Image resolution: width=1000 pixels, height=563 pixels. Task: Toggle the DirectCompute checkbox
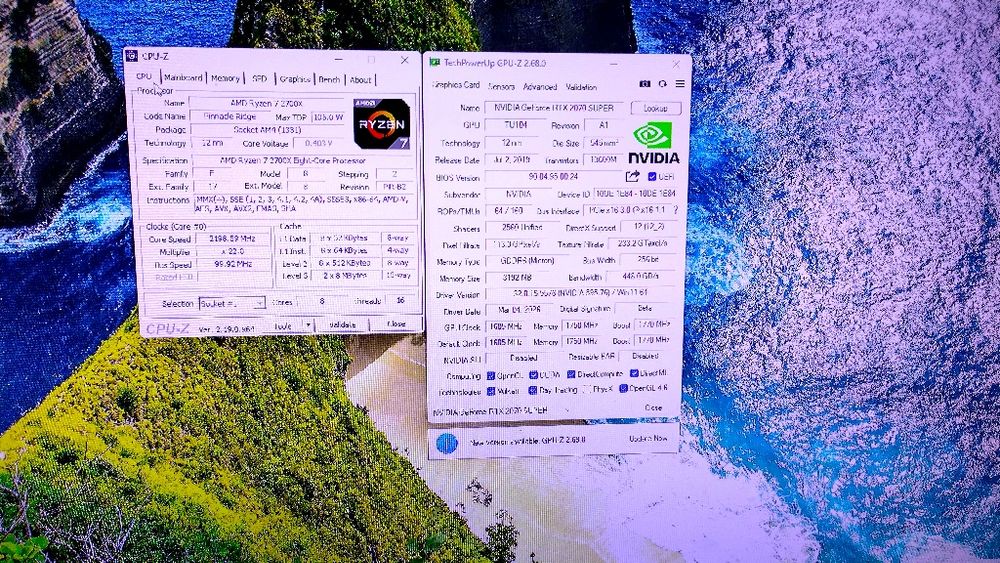(x=571, y=374)
